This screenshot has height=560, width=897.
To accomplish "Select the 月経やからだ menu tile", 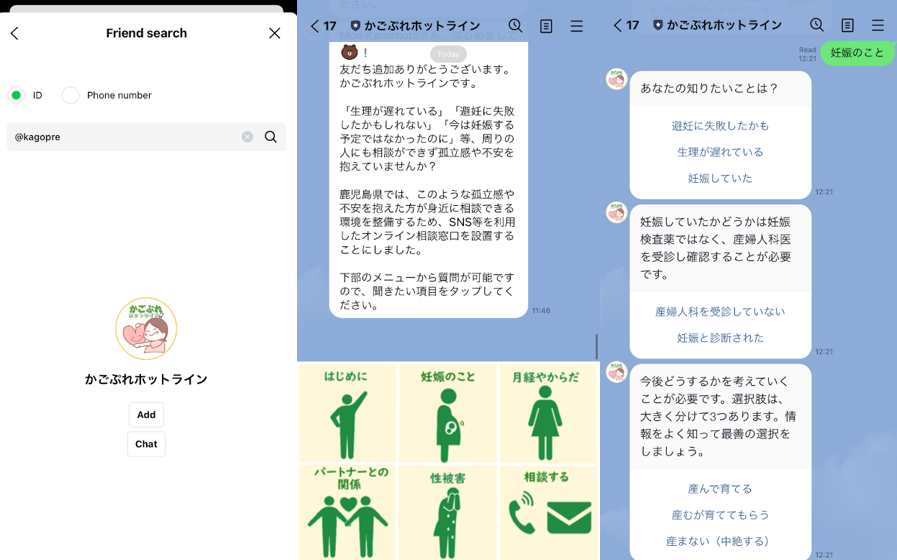I will pyautogui.click(x=546, y=413).
